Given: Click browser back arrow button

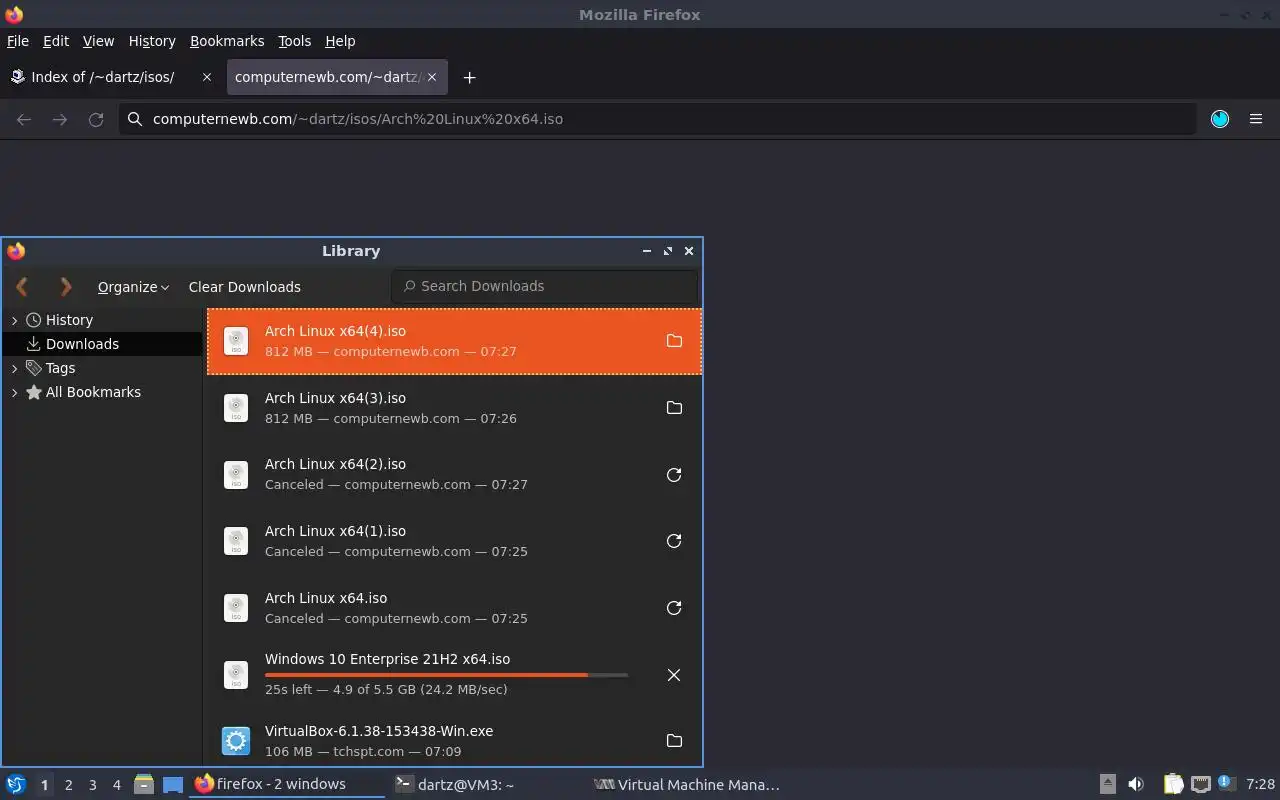Looking at the screenshot, I should pos(24,119).
